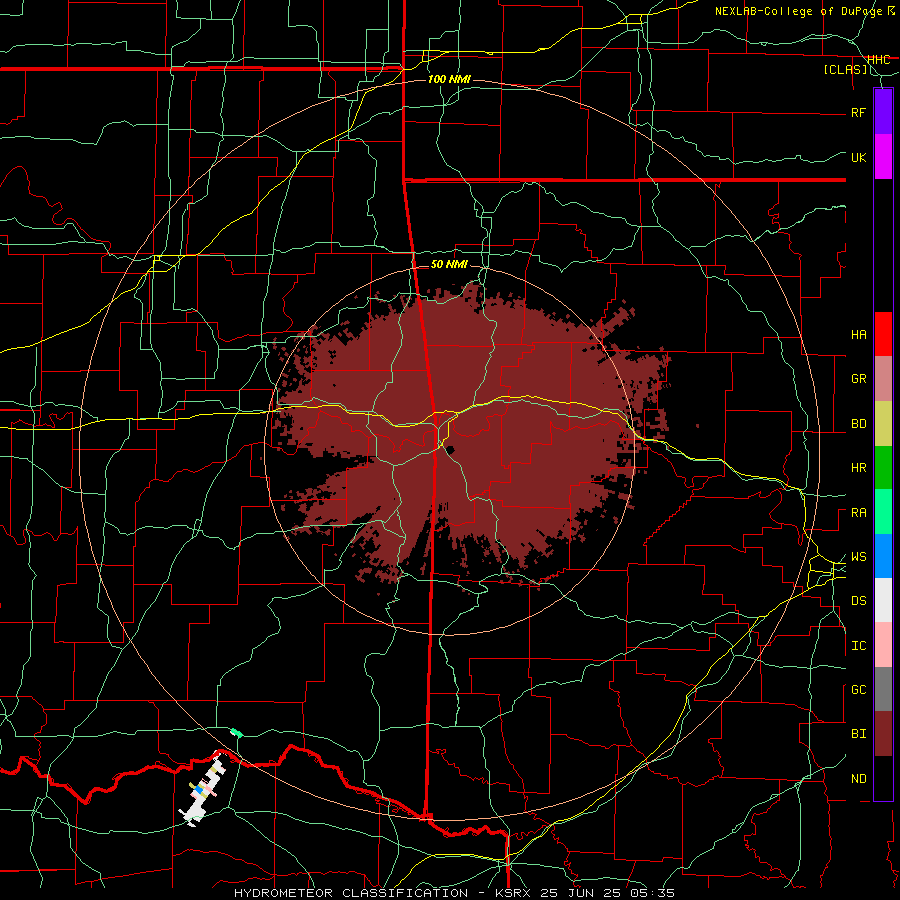This screenshot has width=900, height=900.
Task: Click the RF legend label
Action: [858, 112]
